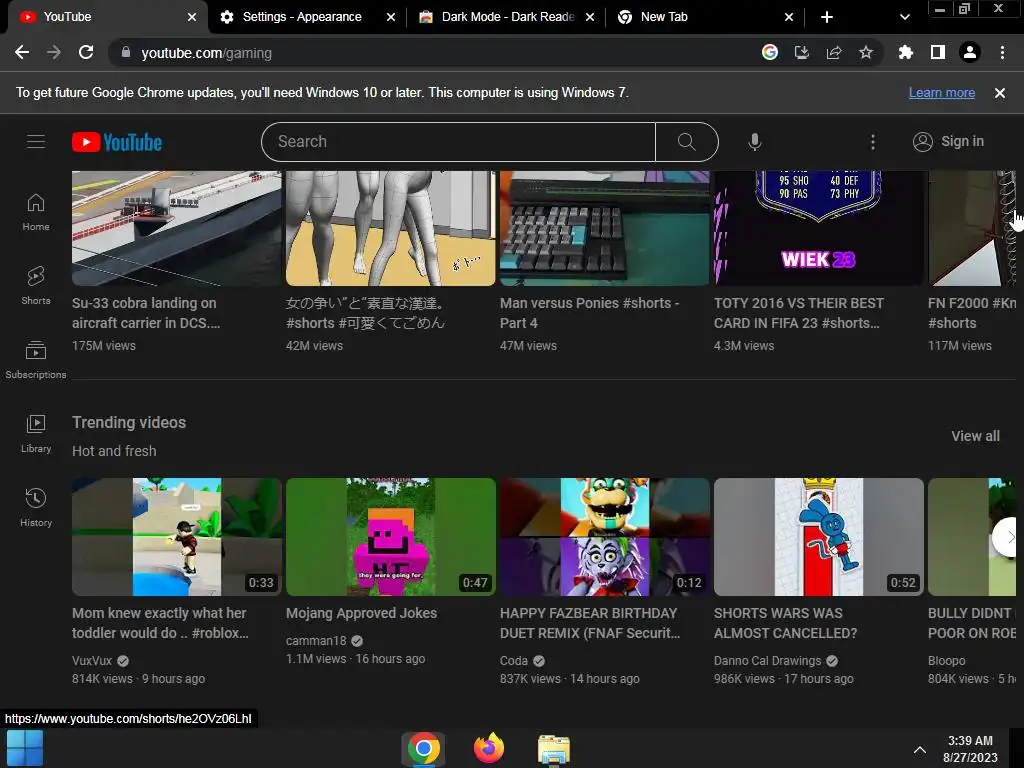Open the Japanese-titled #shorts thumbnail

(x=391, y=228)
